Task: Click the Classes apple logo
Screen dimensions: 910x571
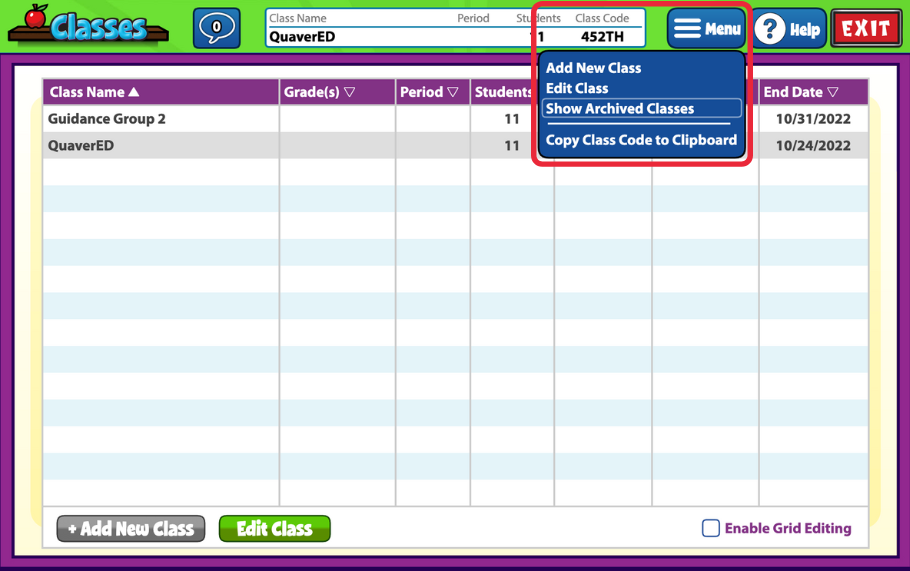Action: click(x=88, y=24)
